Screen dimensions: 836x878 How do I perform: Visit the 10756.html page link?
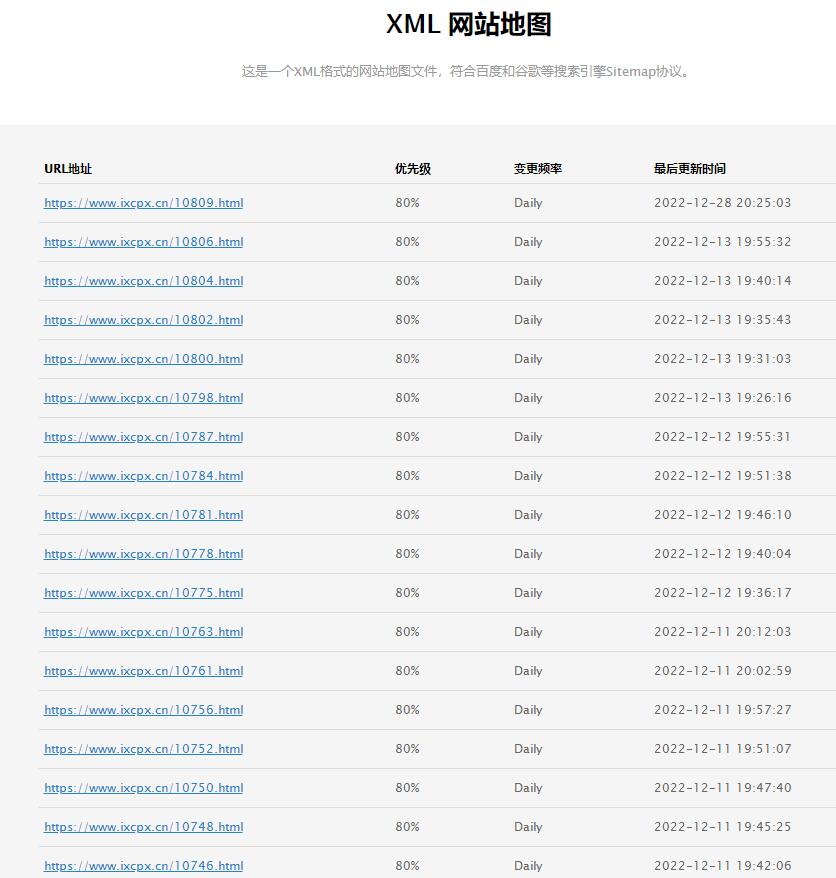pos(143,710)
